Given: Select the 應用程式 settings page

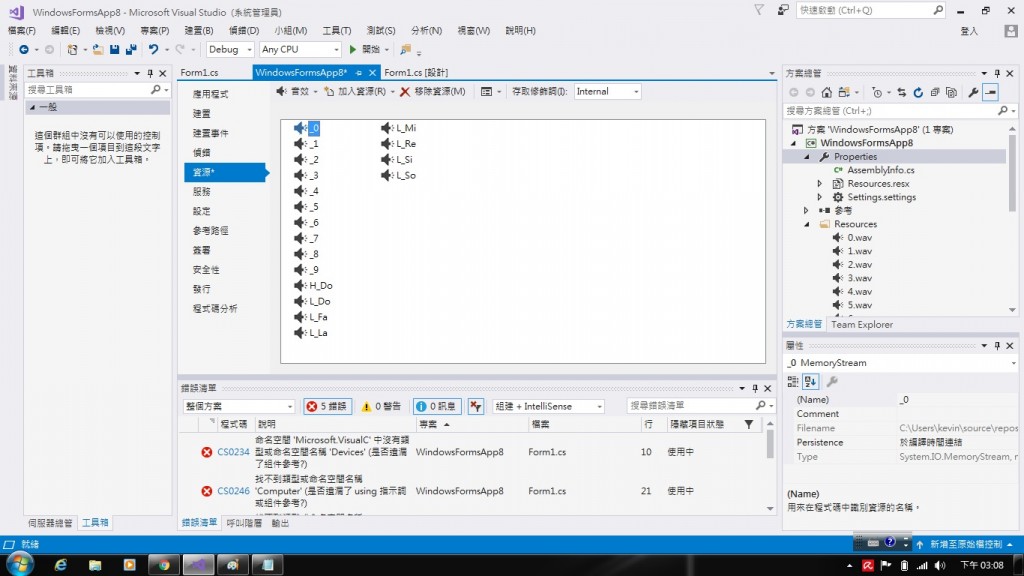Looking at the screenshot, I should (210, 94).
